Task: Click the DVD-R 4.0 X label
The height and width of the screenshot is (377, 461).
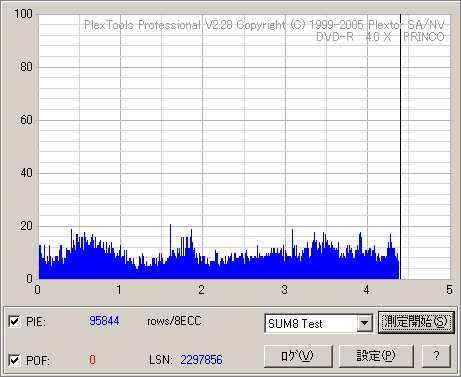Action: click(354, 37)
